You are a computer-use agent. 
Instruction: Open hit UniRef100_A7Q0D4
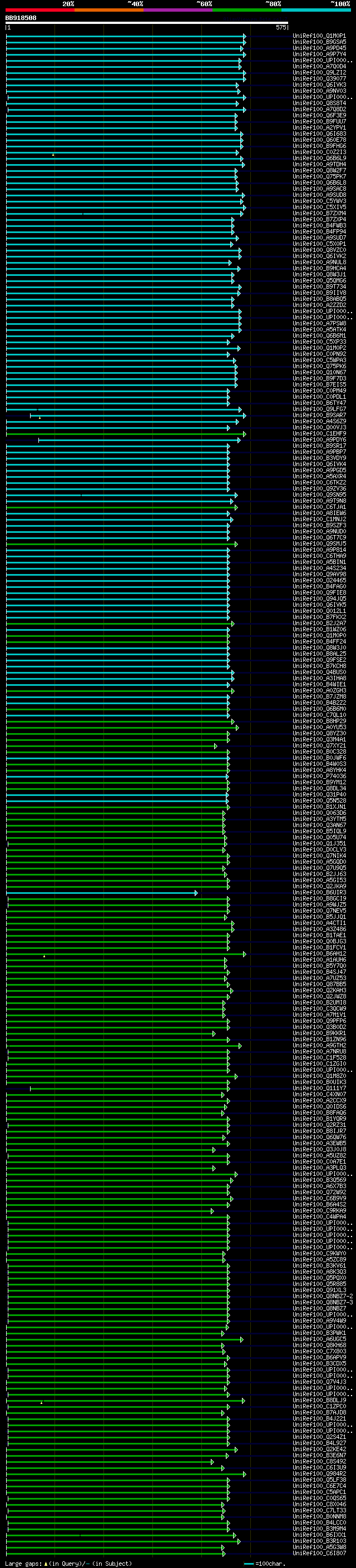pyautogui.click(x=319, y=66)
